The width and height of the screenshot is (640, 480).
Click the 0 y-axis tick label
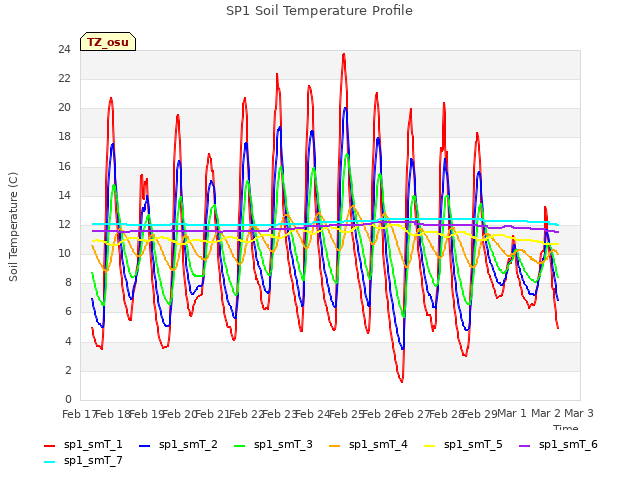pos(68,399)
